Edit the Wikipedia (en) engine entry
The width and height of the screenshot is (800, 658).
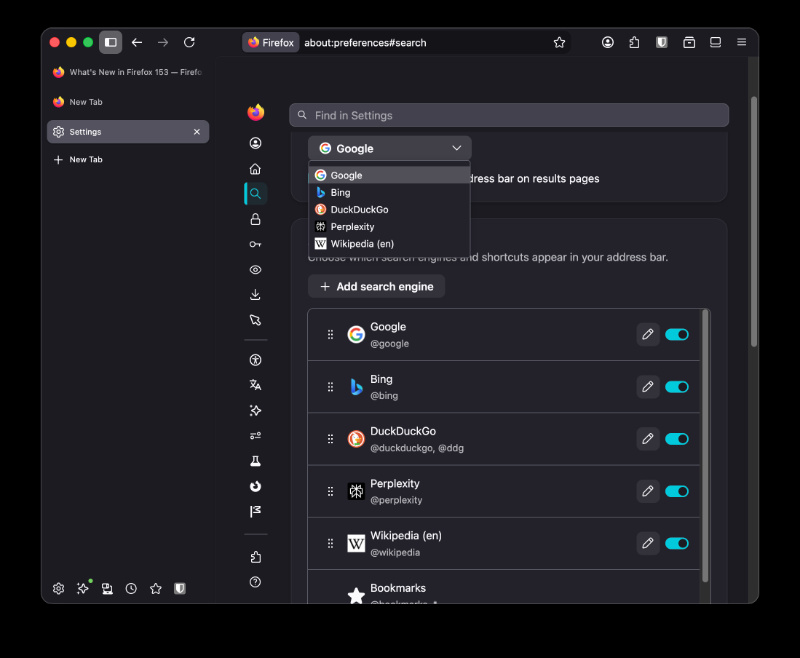pyautogui.click(x=648, y=543)
